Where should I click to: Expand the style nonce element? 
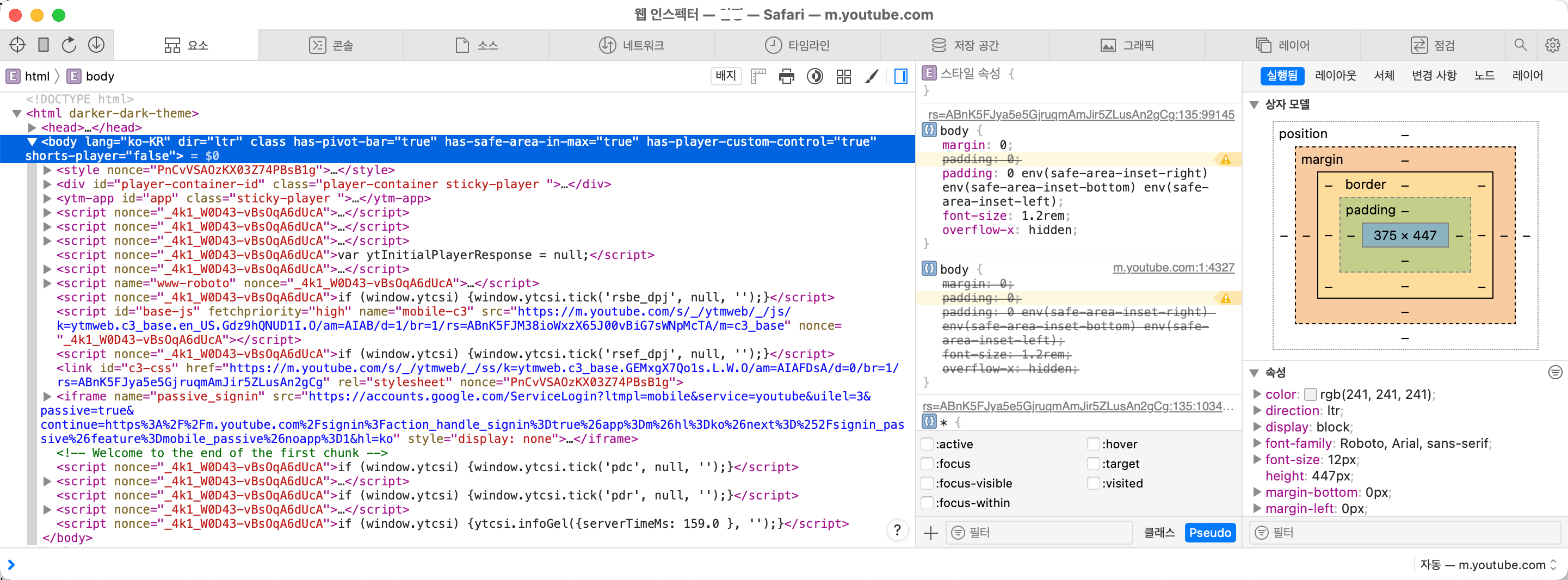click(x=47, y=170)
